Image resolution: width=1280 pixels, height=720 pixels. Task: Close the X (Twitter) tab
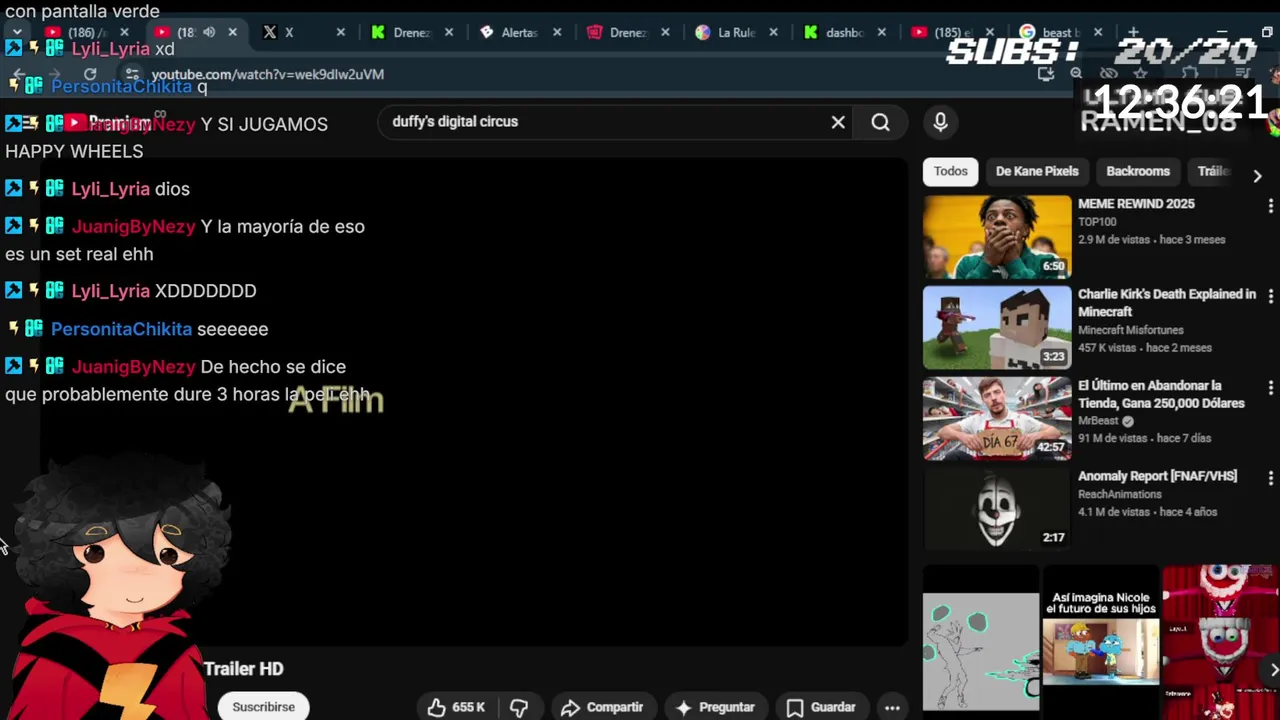340,32
